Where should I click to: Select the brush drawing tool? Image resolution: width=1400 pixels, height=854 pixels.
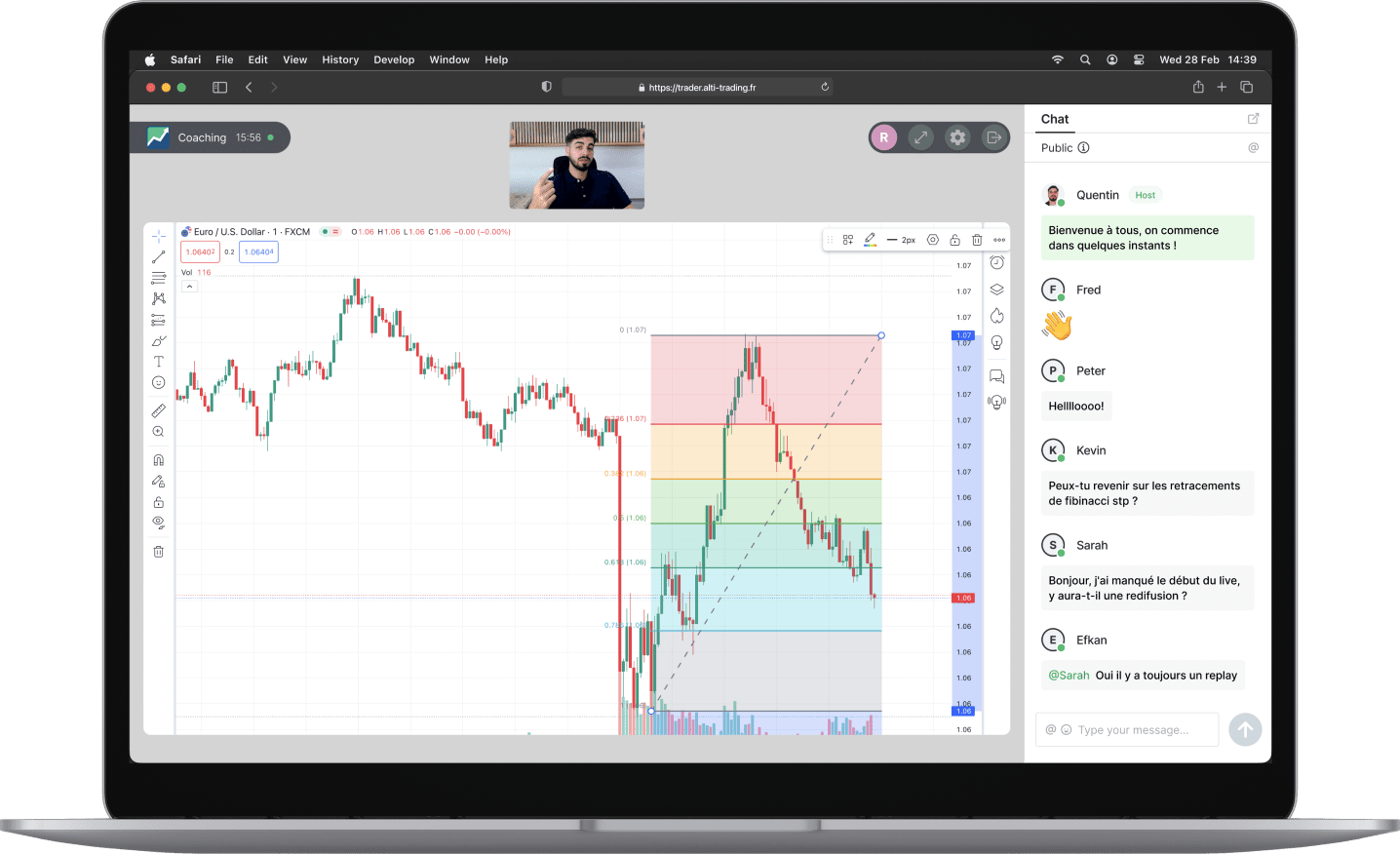point(158,341)
